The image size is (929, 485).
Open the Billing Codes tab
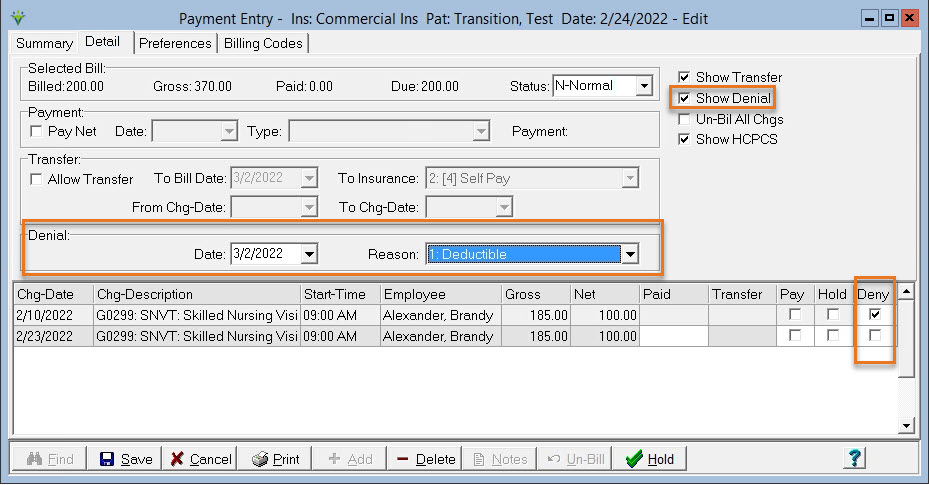[264, 43]
